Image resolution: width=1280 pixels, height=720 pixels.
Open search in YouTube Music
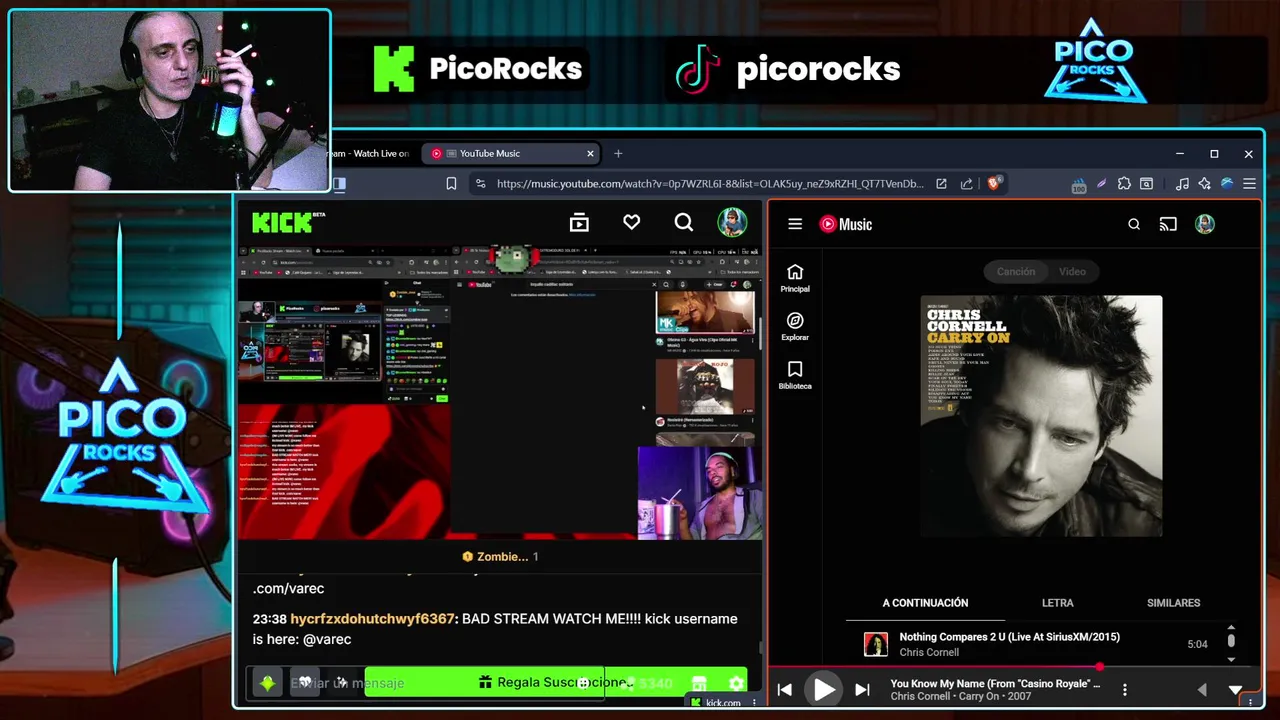(x=1134, y=224)
